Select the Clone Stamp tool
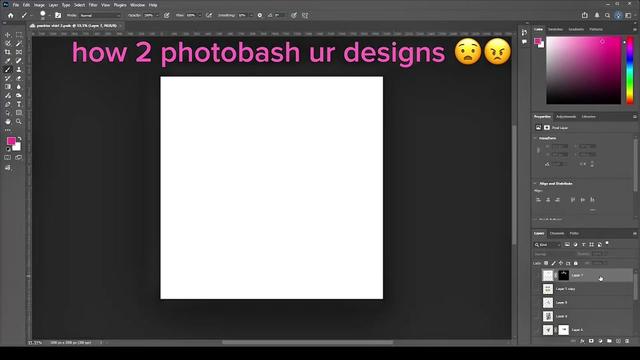640x360 pixels. click(19, 69)
